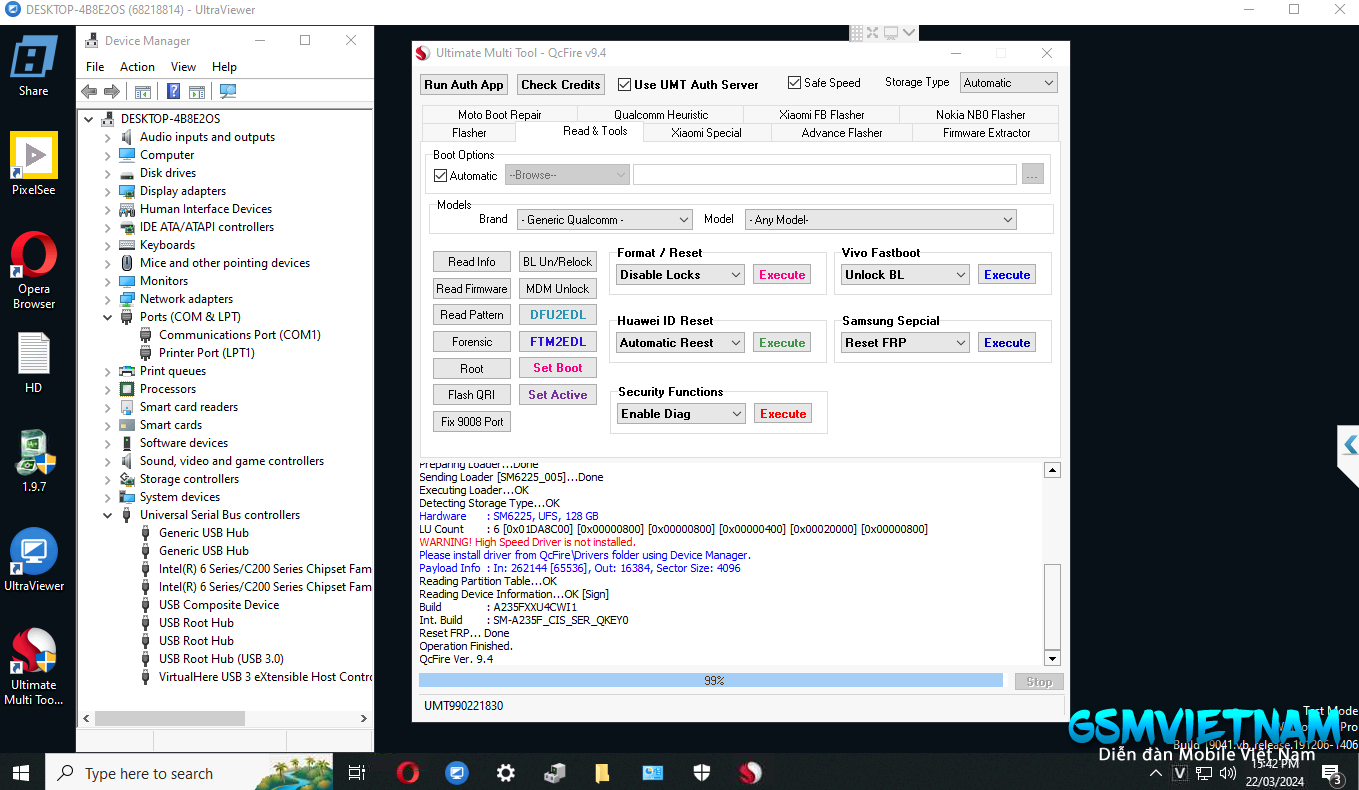Open the notification center icon
Screen dimensions: 1359x790
coord(1332,773)
